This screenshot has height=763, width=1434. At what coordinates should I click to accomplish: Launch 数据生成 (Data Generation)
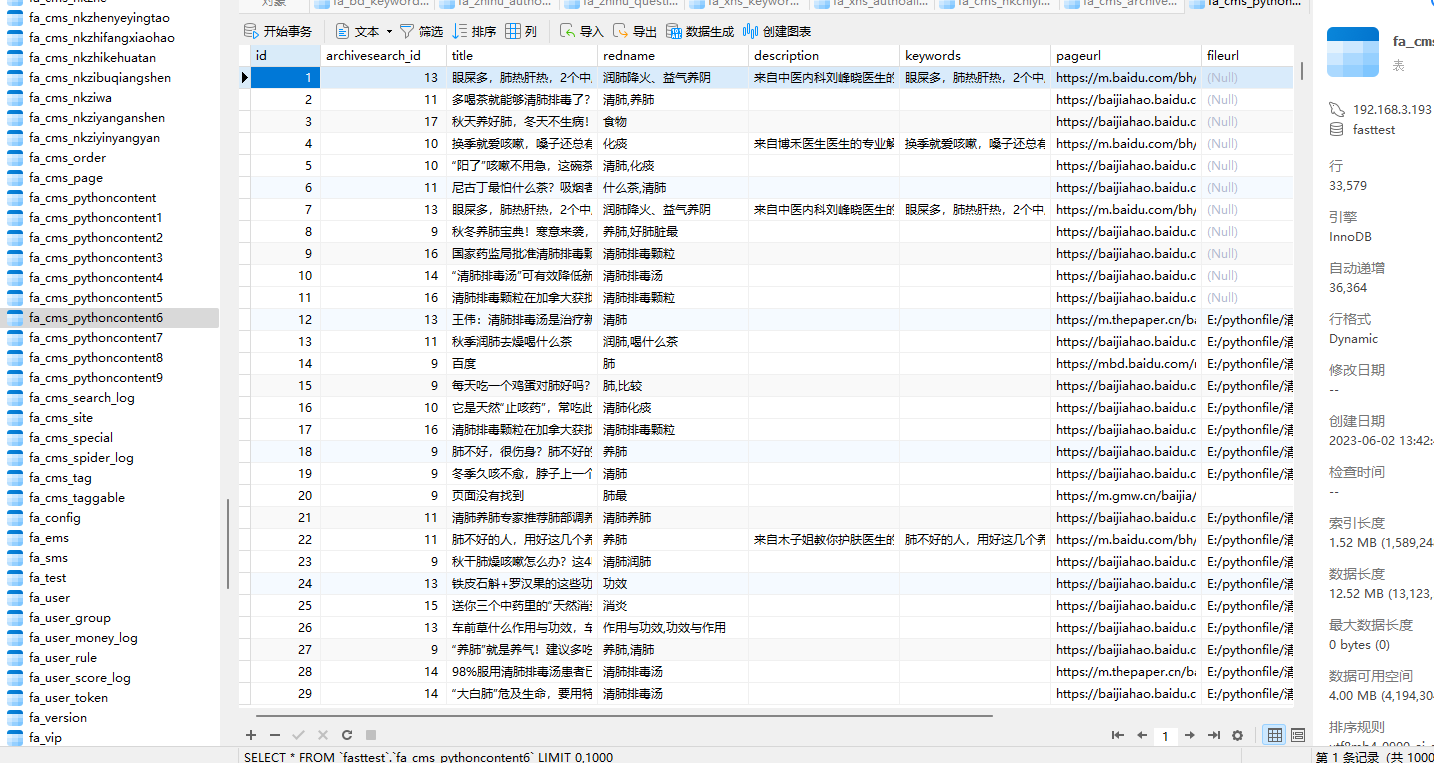(700, 32)
